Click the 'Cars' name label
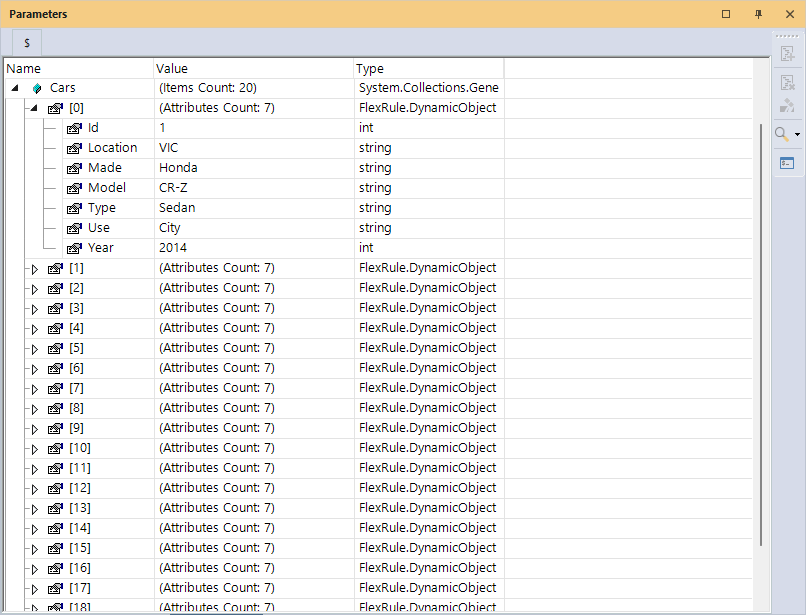The image size is (806, 615). pos(63,88)
